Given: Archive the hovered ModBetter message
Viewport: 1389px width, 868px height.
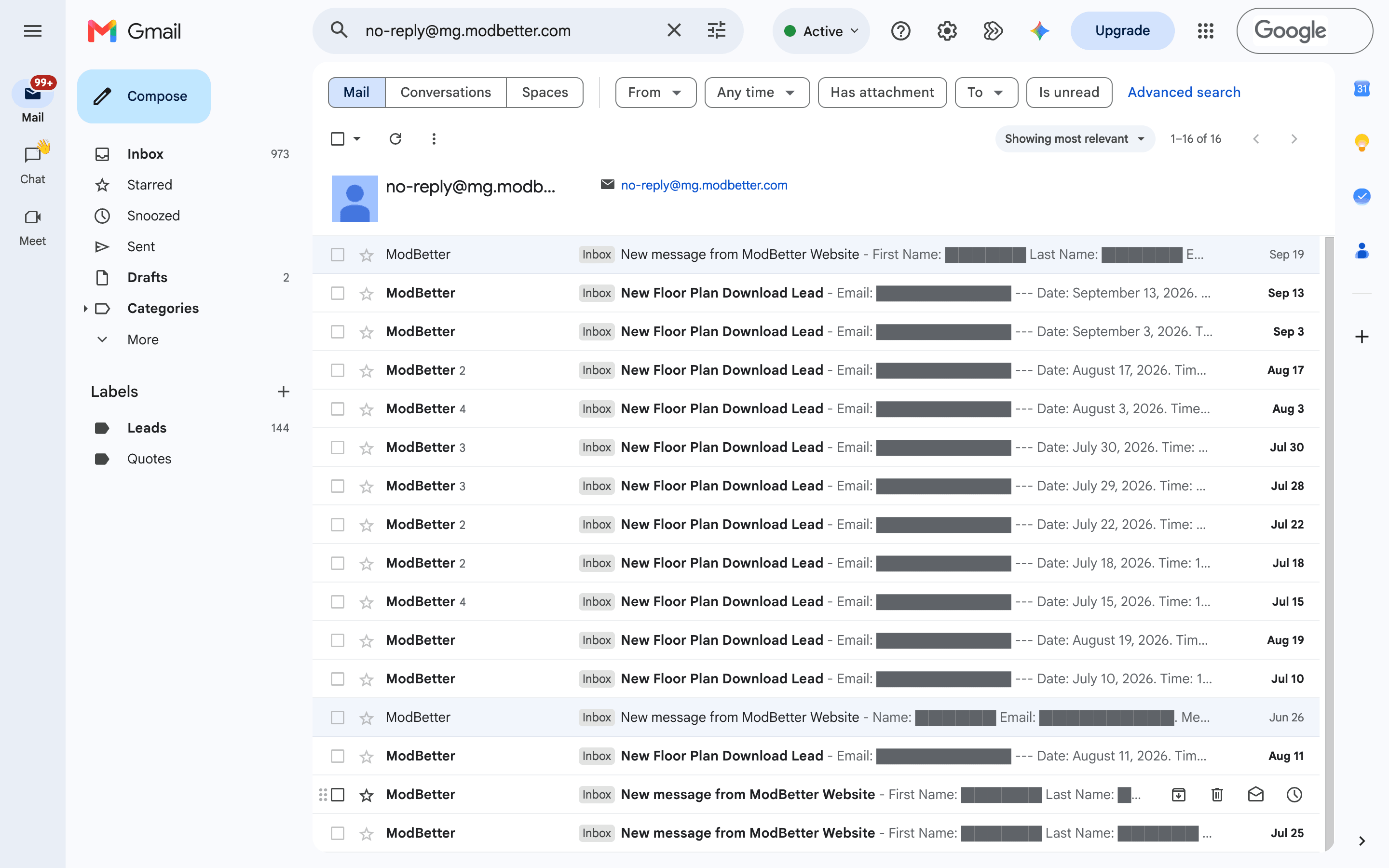Looking at the screenshot, I should [1178, 795].
